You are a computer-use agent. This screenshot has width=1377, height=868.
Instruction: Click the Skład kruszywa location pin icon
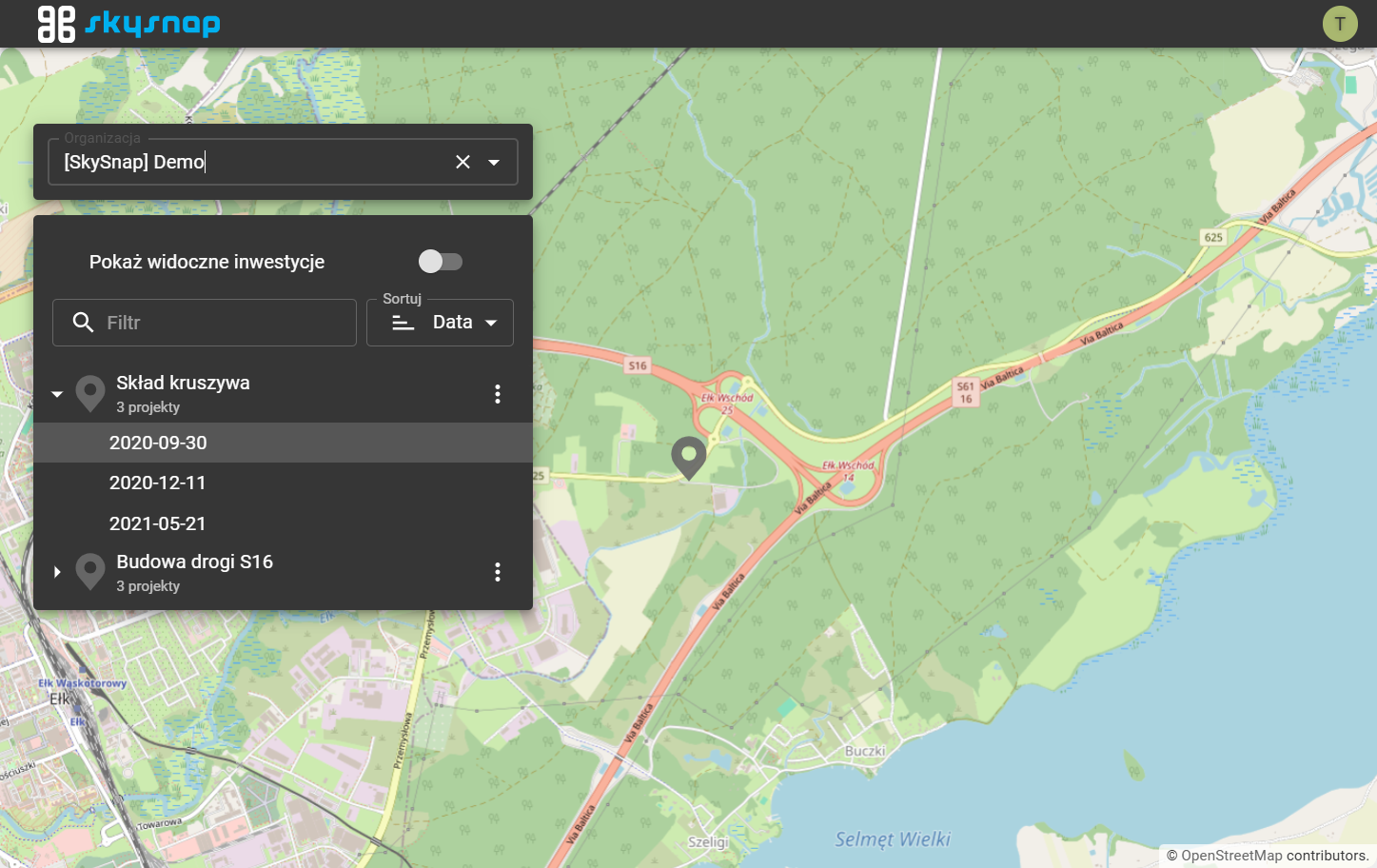click(90, 394)
